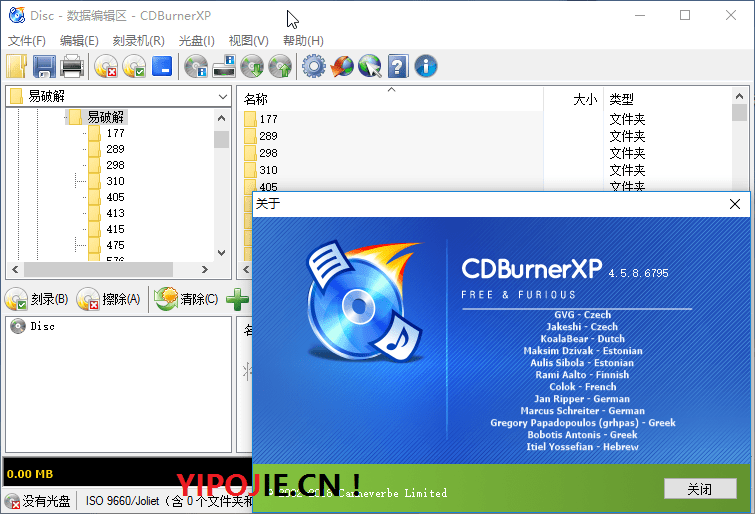Save the compilation with the floppy disk icon
This screenshot has height=514, width=755.
click(44, 67)
